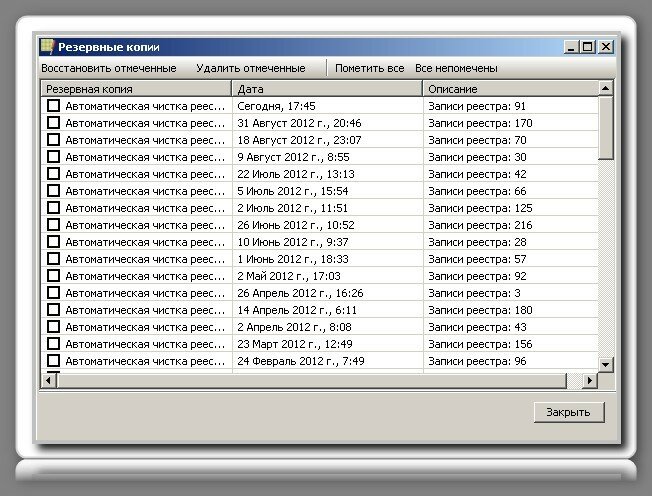The height and width of the screenshot is (496, 652).
Task: Click the vertical scrollbar down arrow
Action: pos(605,365)
